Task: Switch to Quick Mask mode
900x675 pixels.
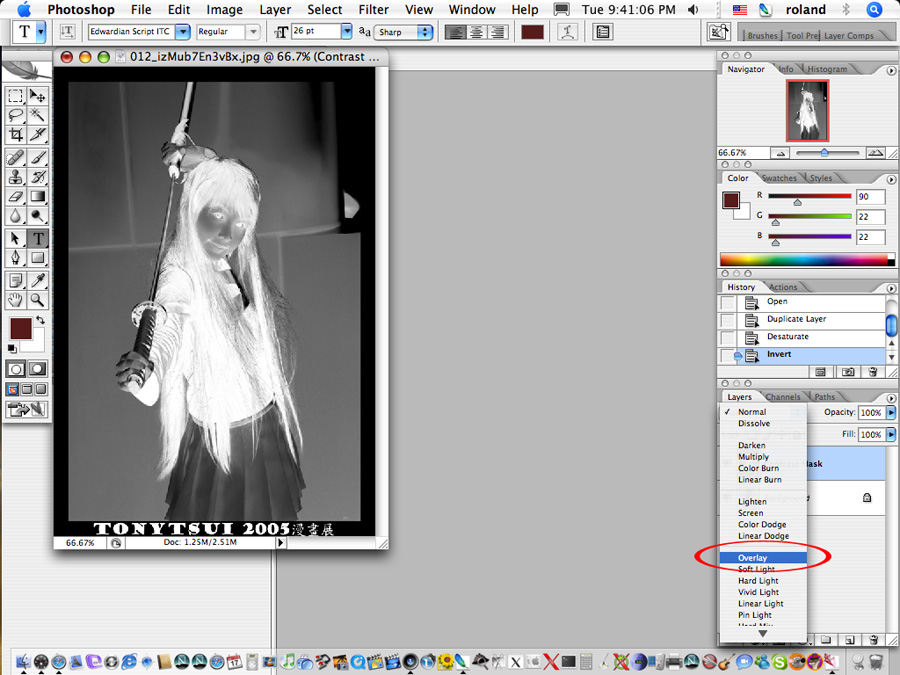Action: [38, 369]
